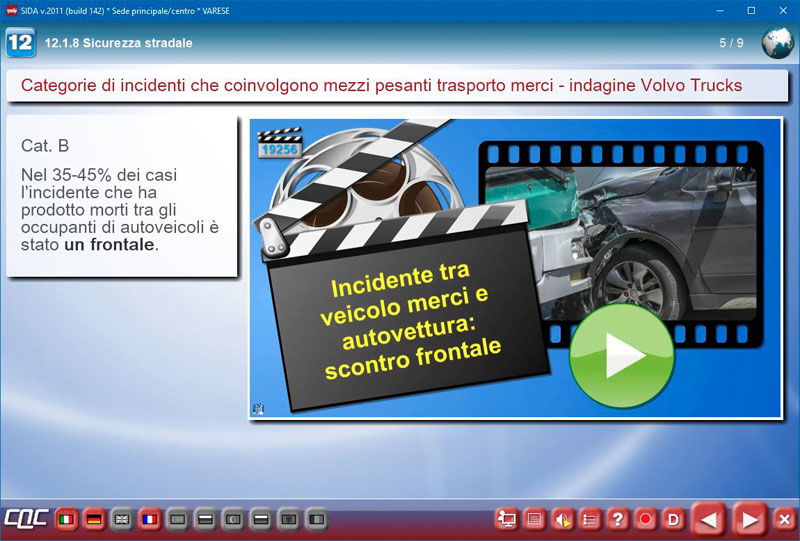This screenshot has width=800, height=541.
Task: Advance to next slide arrow
Action: (747, 519)
